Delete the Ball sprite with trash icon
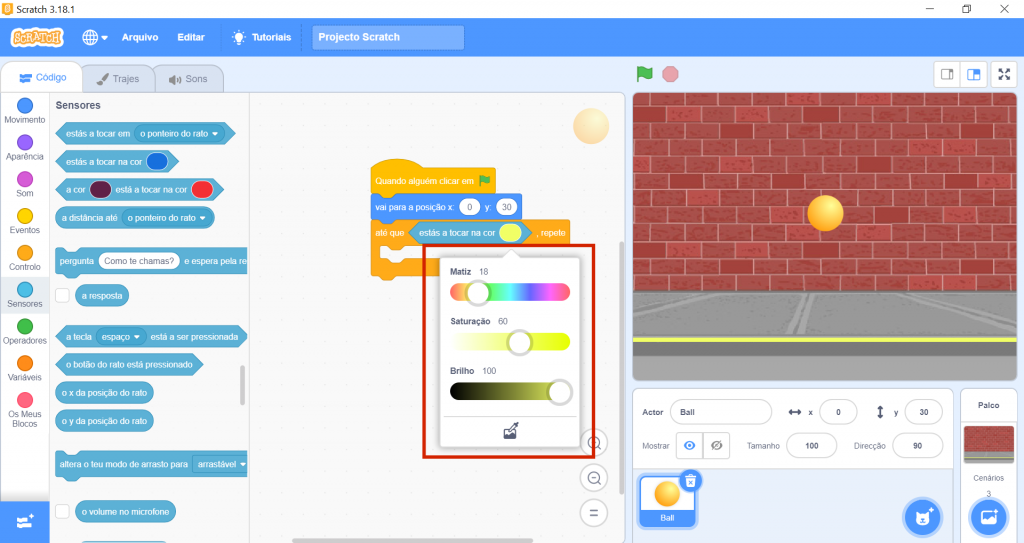Screen dimensions: 1024x543 690,481
